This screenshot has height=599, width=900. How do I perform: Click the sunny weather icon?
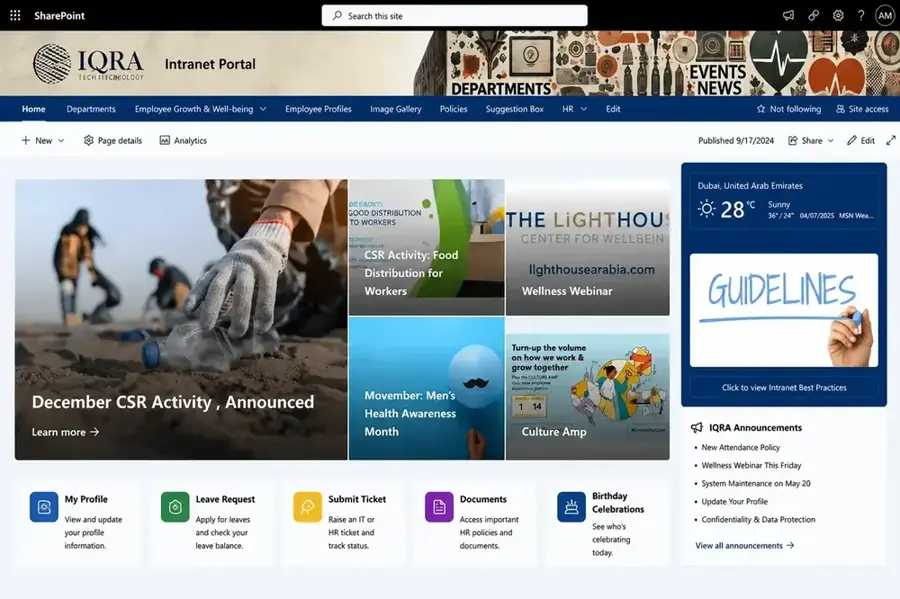(x=707, y=209)
